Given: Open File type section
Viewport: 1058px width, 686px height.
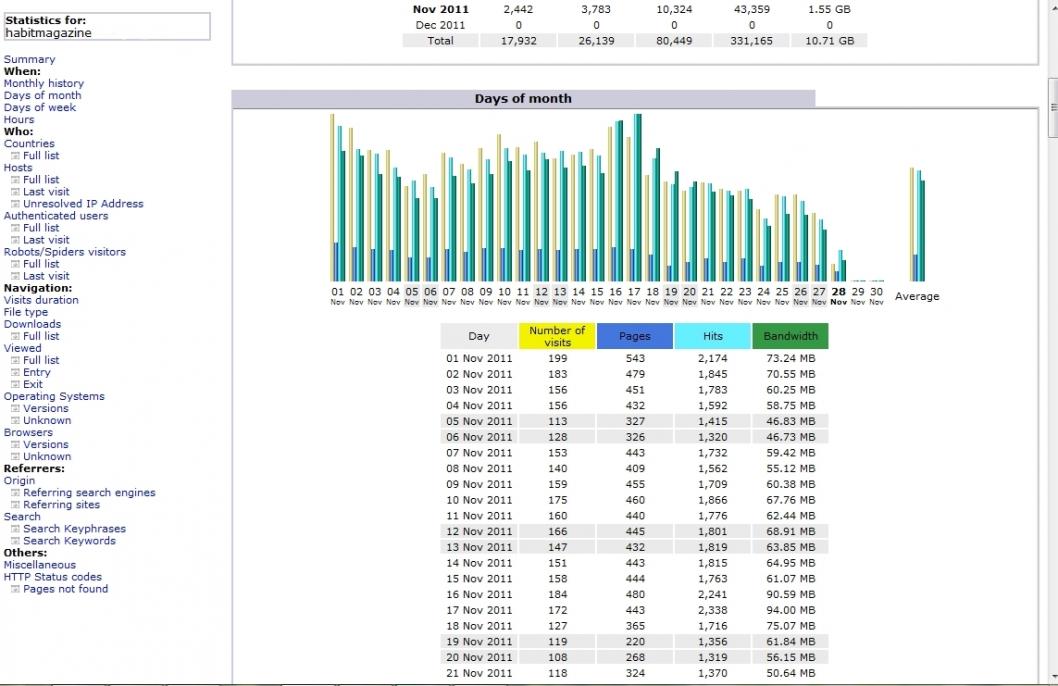Looking at the screenshot, I should (x=26, y=312).
